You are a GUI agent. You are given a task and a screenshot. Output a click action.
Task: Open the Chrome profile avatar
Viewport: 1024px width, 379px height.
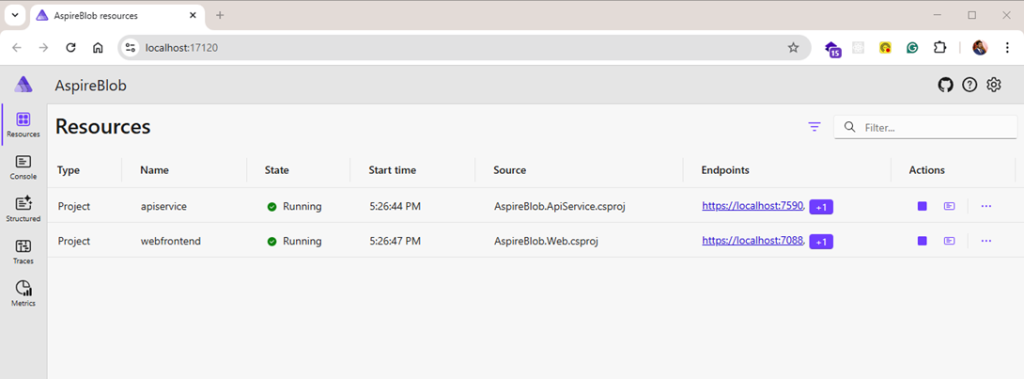point(980,47)
